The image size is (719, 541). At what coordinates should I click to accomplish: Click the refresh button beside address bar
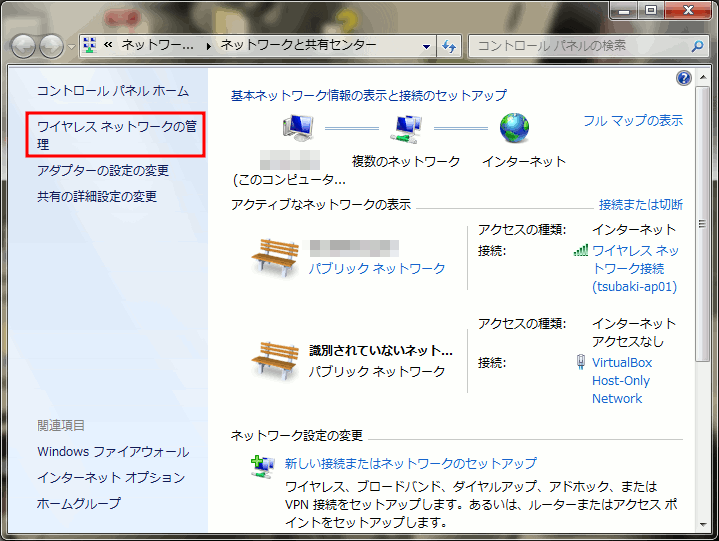tap(450, 46)
